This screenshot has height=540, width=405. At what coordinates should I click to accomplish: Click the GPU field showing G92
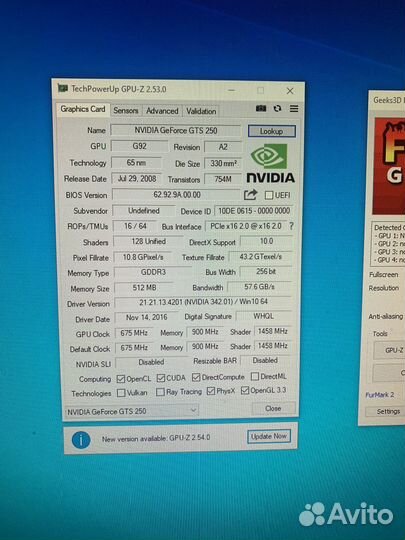(x=139, y=146)
